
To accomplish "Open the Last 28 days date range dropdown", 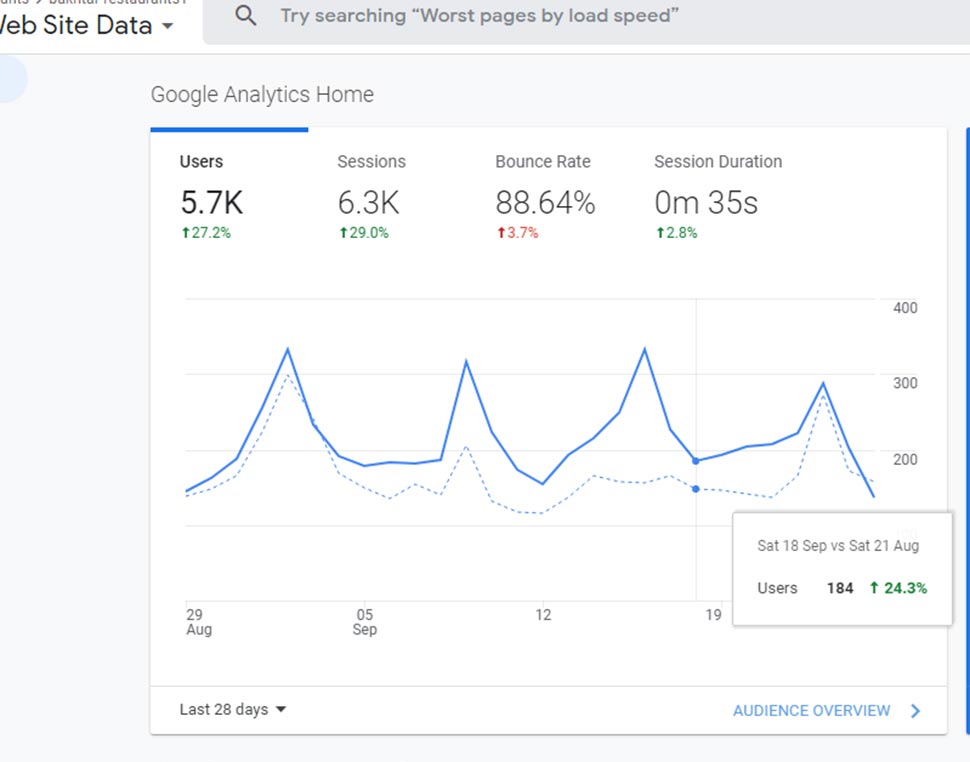I will pos(233,709).
